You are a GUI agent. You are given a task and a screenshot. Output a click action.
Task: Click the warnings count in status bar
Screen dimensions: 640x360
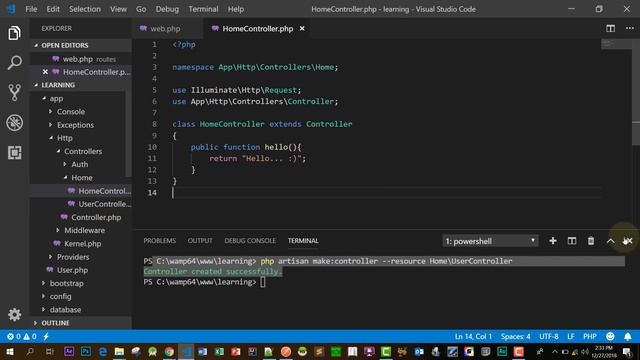point(30,336)
